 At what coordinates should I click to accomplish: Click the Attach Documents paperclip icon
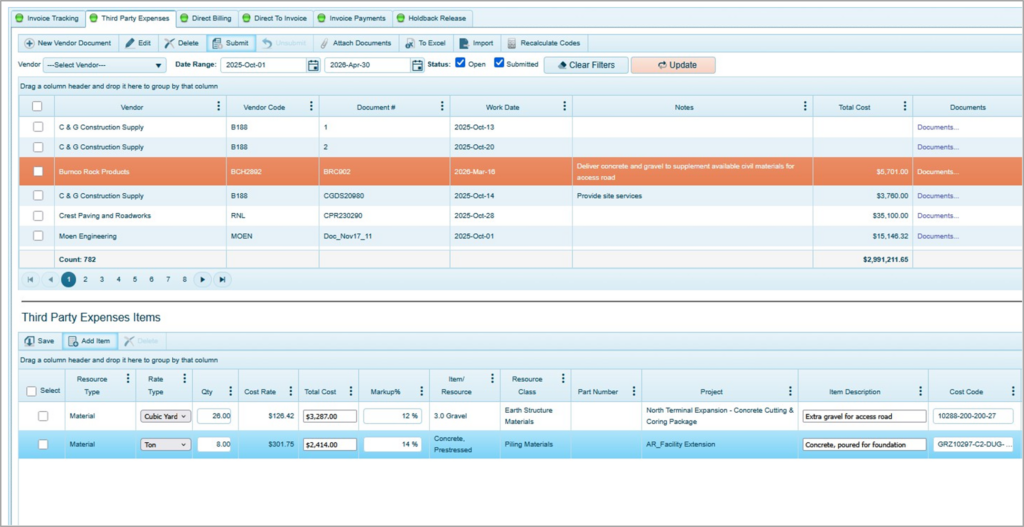(324, 43)
